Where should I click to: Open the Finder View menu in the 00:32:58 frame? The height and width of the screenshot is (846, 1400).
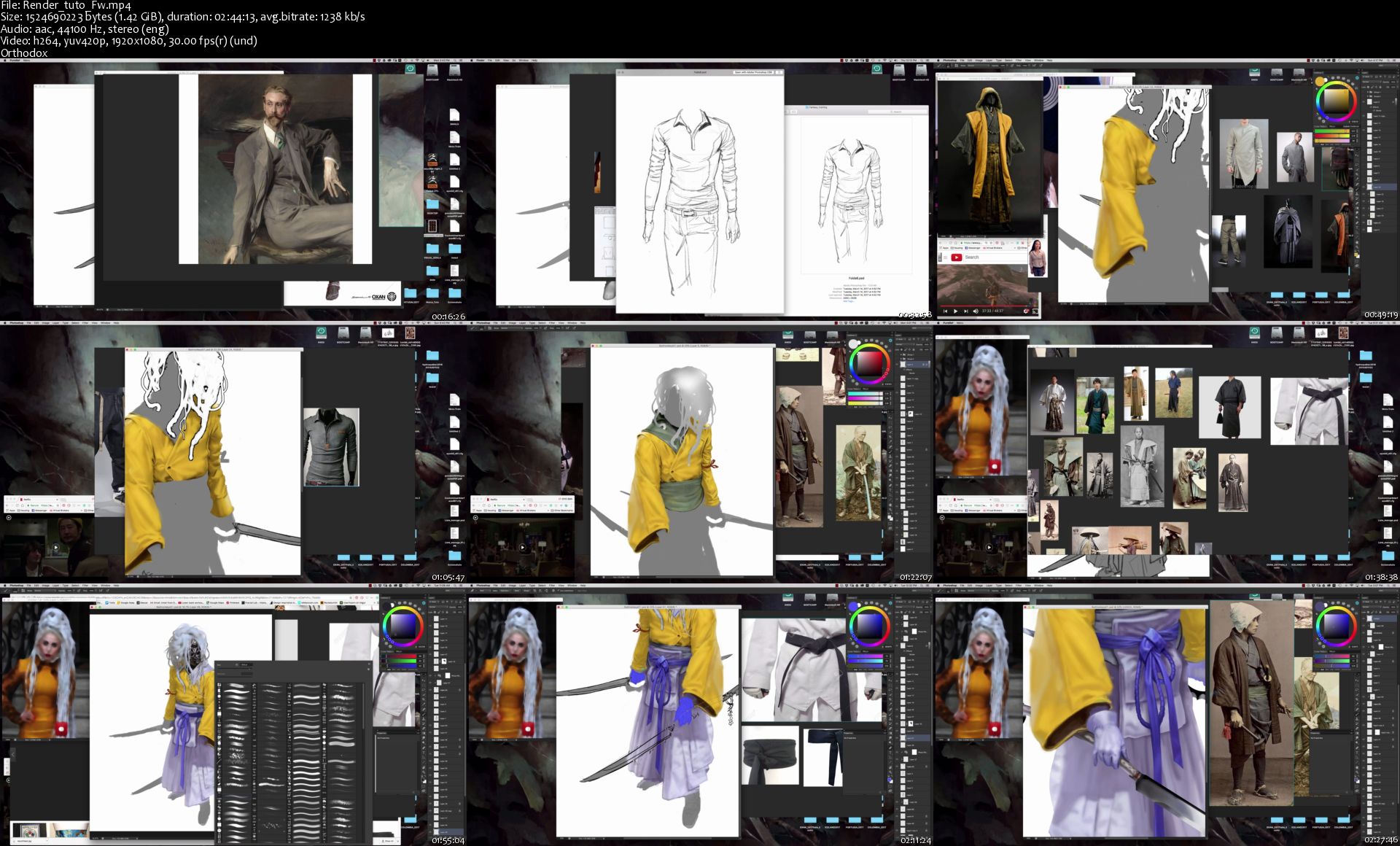507,61
